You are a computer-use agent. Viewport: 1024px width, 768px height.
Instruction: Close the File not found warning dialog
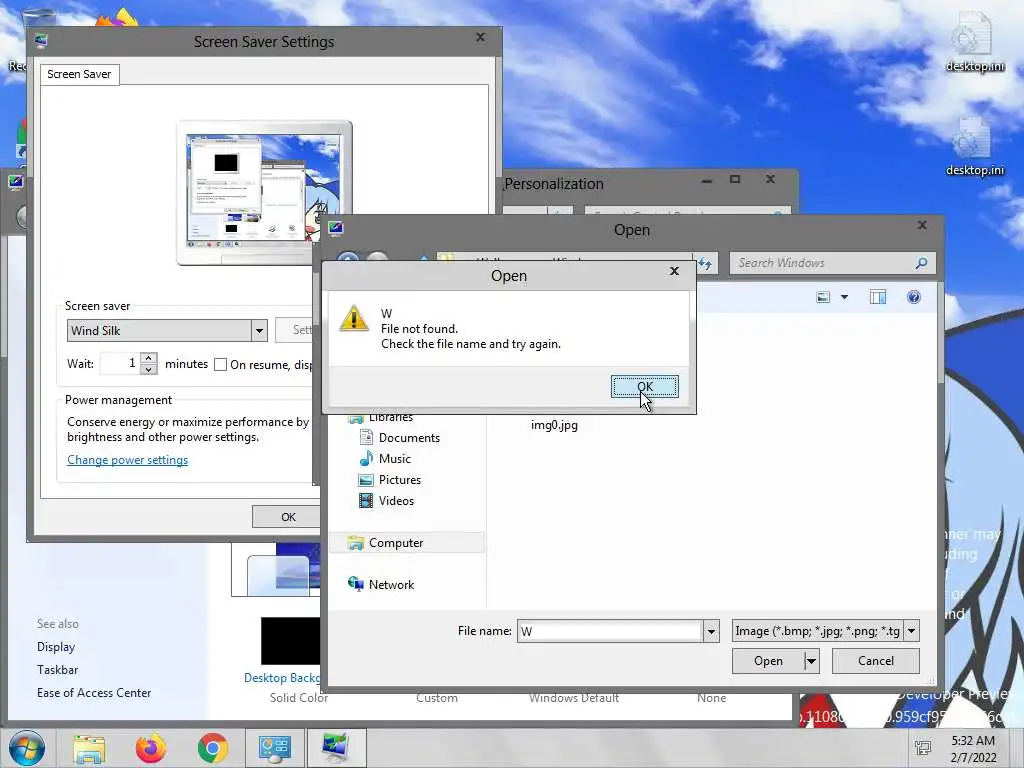[x=675, y=271]
